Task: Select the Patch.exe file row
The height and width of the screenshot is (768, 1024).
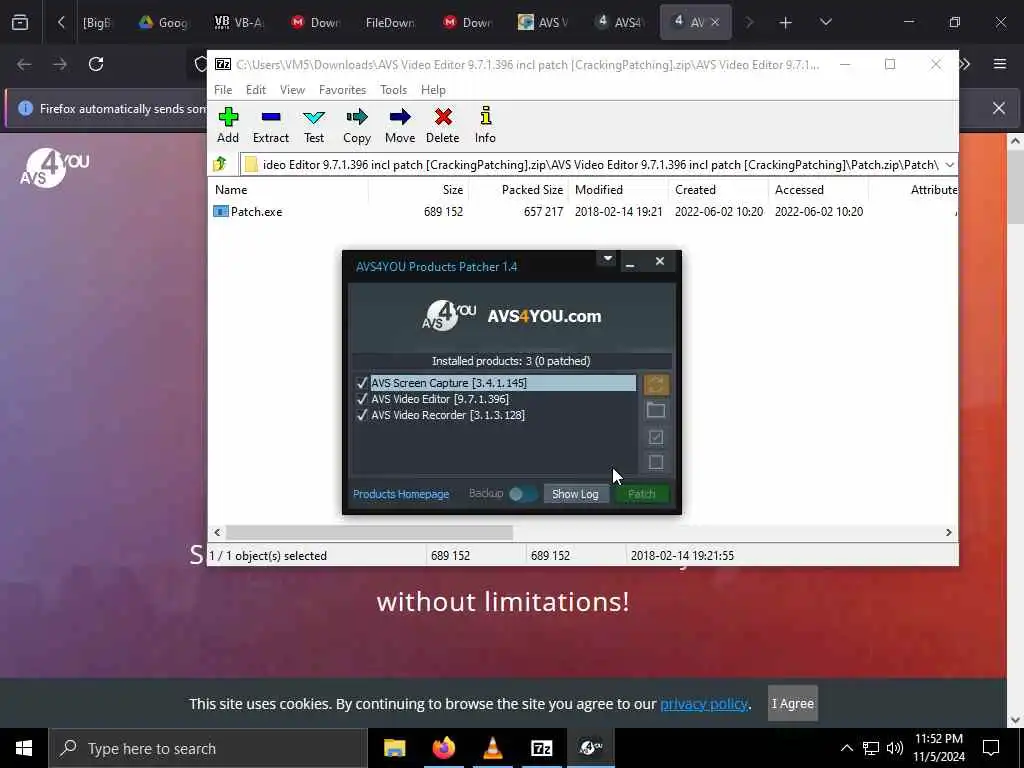Action: click(x=583, y=212)
